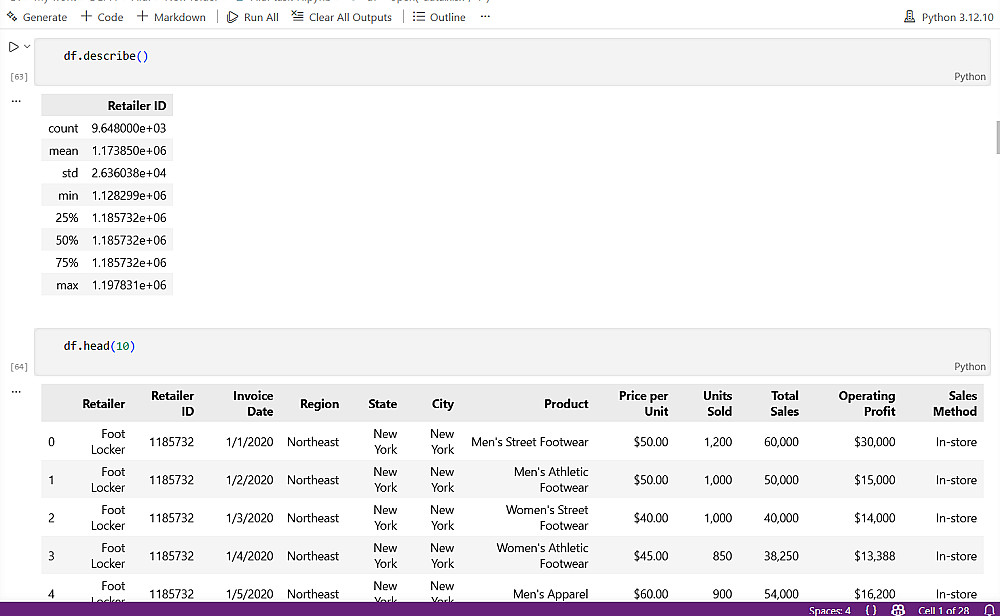Click the Cell 1 of 28 indicator
This screenshot has height=616, width=1000.
[943, 610]
